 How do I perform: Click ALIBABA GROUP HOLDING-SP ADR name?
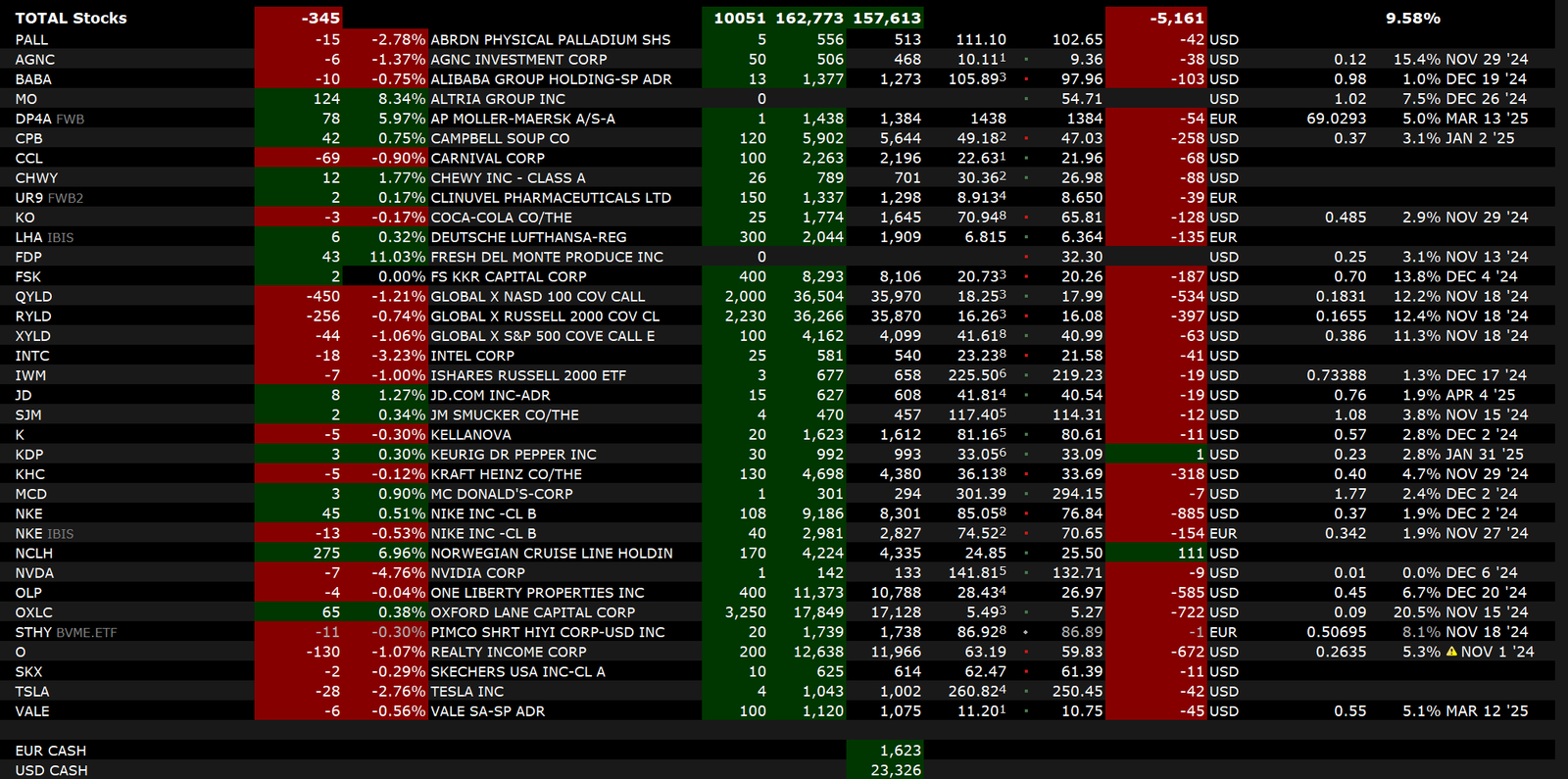(x=551, y=79)
